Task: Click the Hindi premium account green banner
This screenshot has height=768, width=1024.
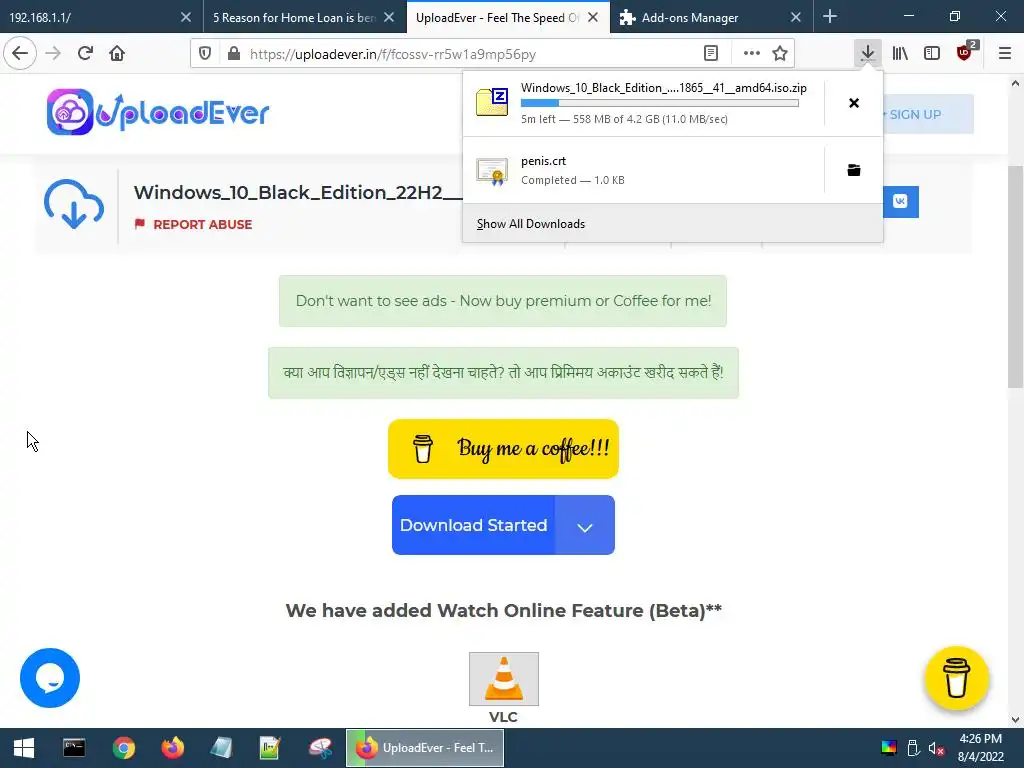Action: point(504,373)
